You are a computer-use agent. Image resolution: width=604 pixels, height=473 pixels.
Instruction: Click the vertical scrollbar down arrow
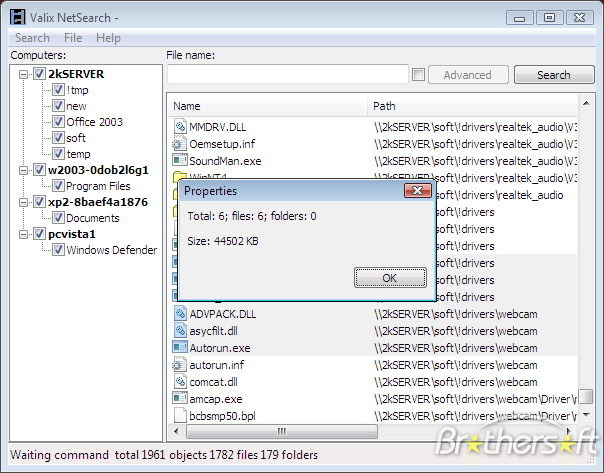pos(586,415)
